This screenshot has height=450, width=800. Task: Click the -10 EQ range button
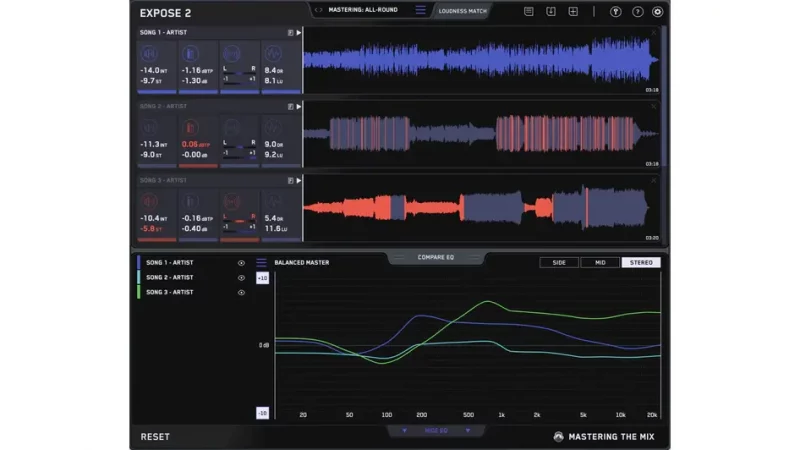pyautogui.click(x=262, y=413)
